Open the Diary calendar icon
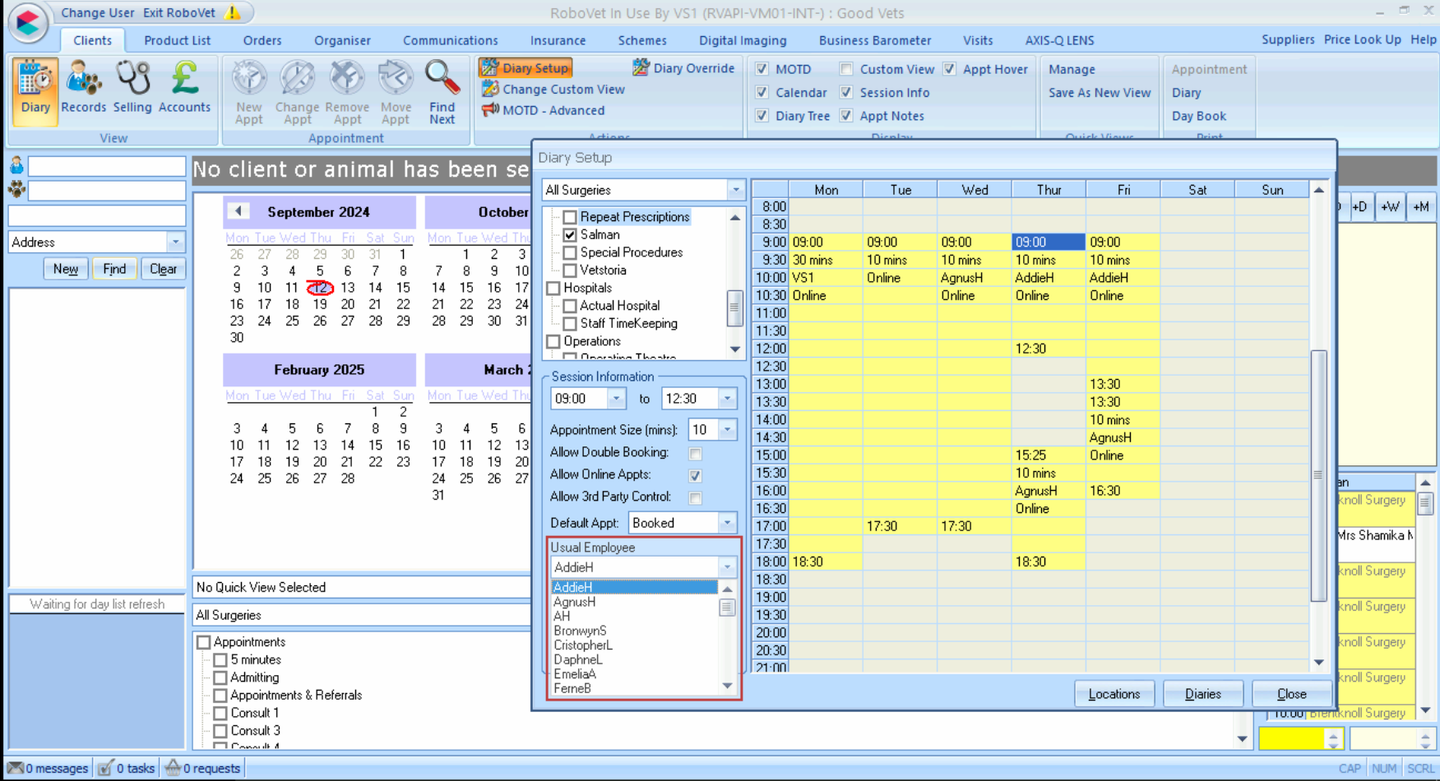Viewport: 1440px width, 781px height. click(x=33, y=90)
